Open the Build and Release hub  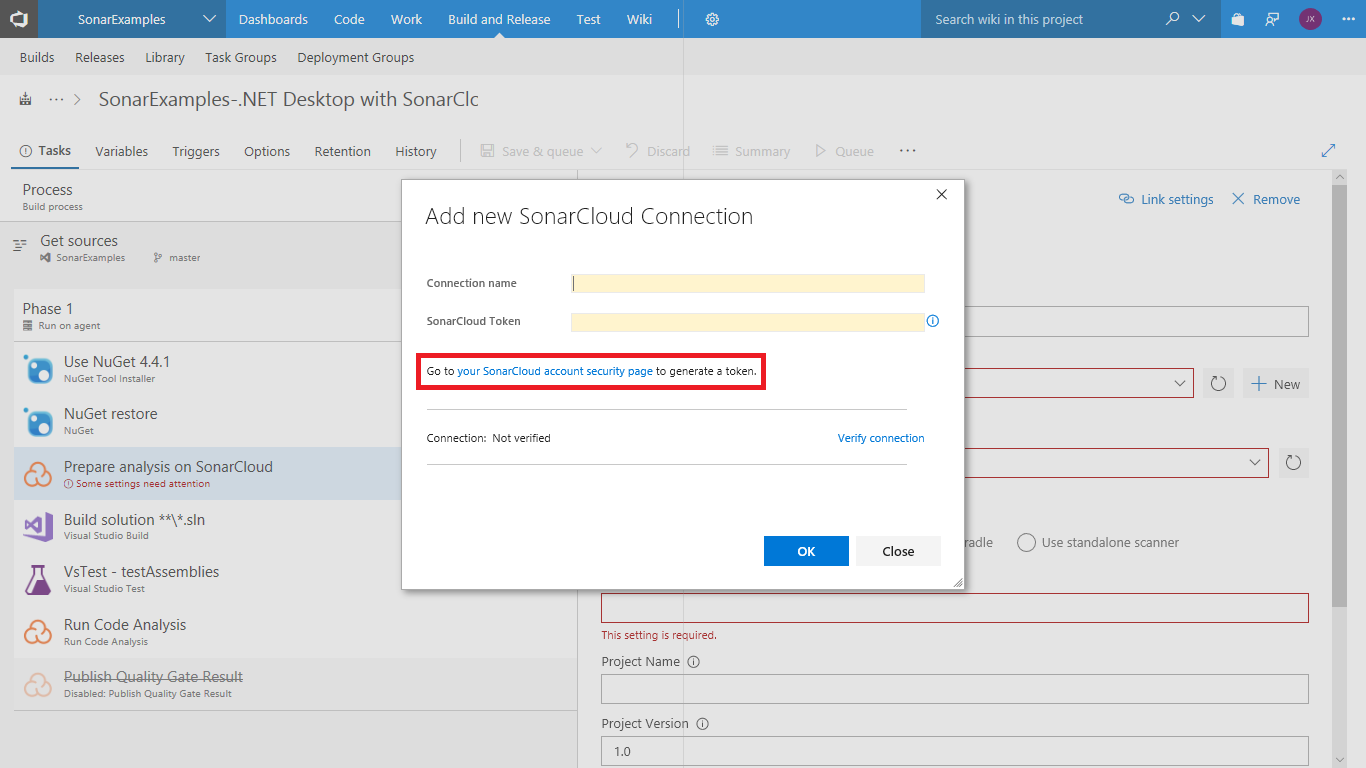click(x=499, y=19)
